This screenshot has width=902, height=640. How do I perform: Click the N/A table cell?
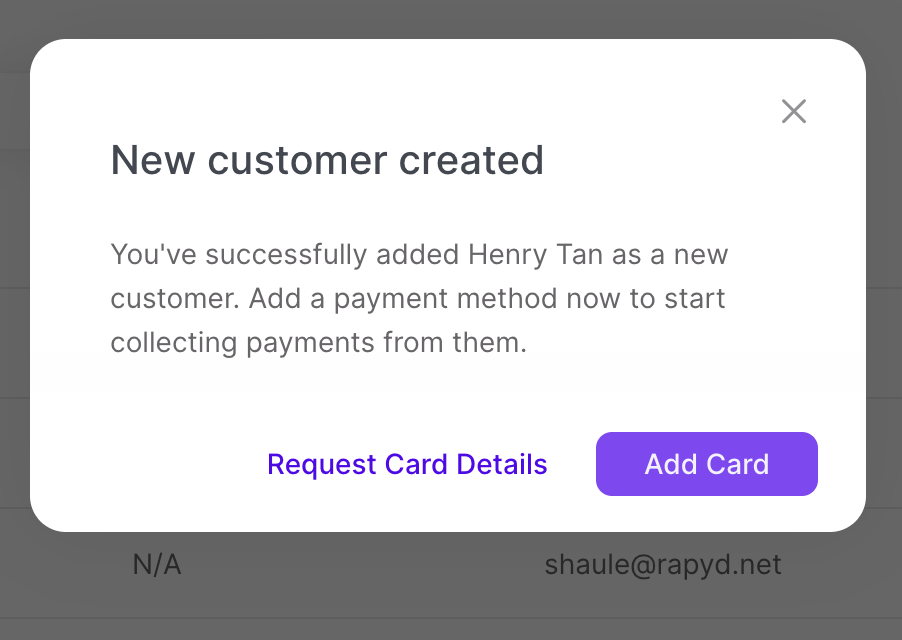(157, 565)
